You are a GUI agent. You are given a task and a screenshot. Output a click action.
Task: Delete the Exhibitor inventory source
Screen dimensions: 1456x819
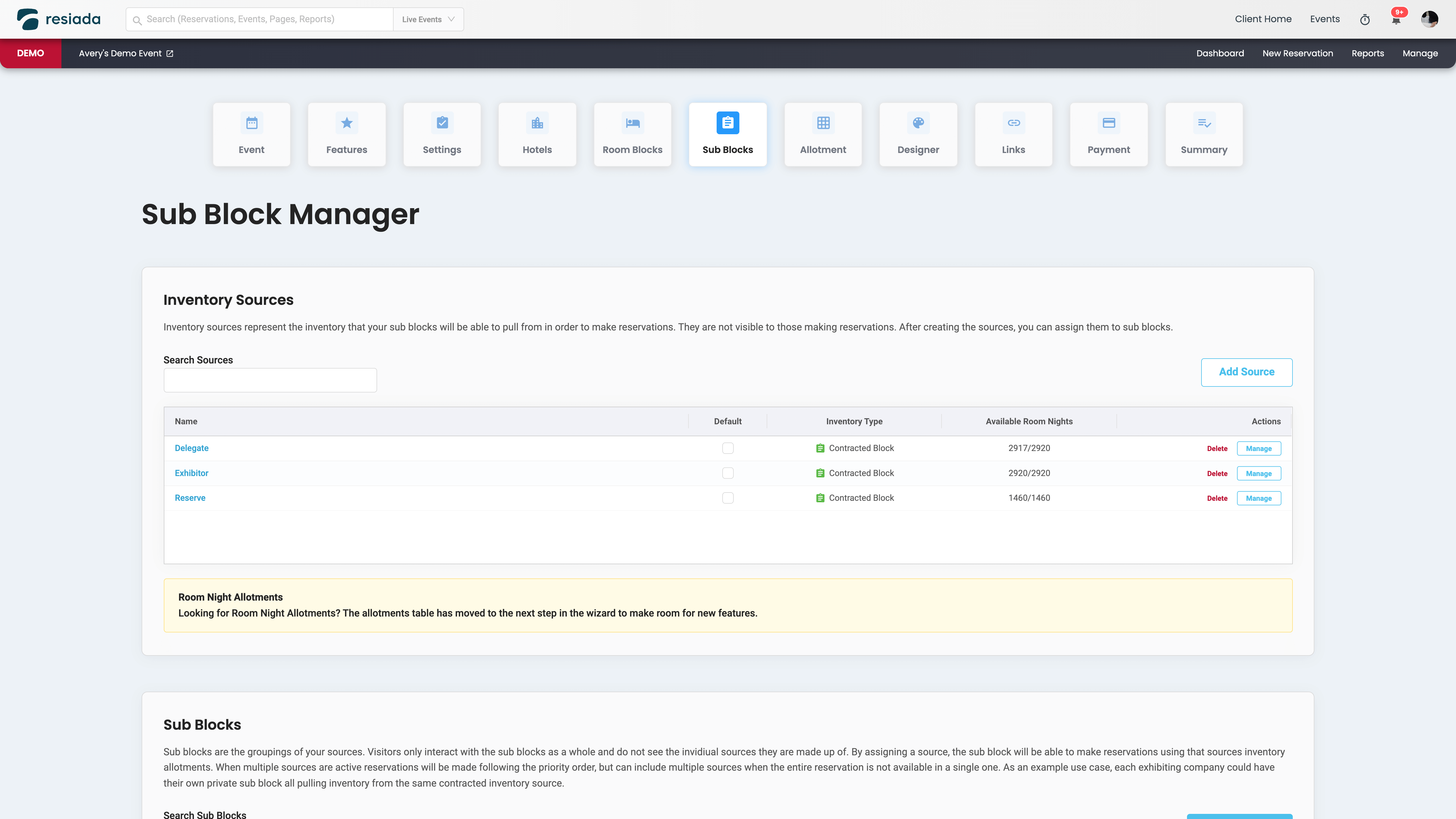[x=1217, y=474]
